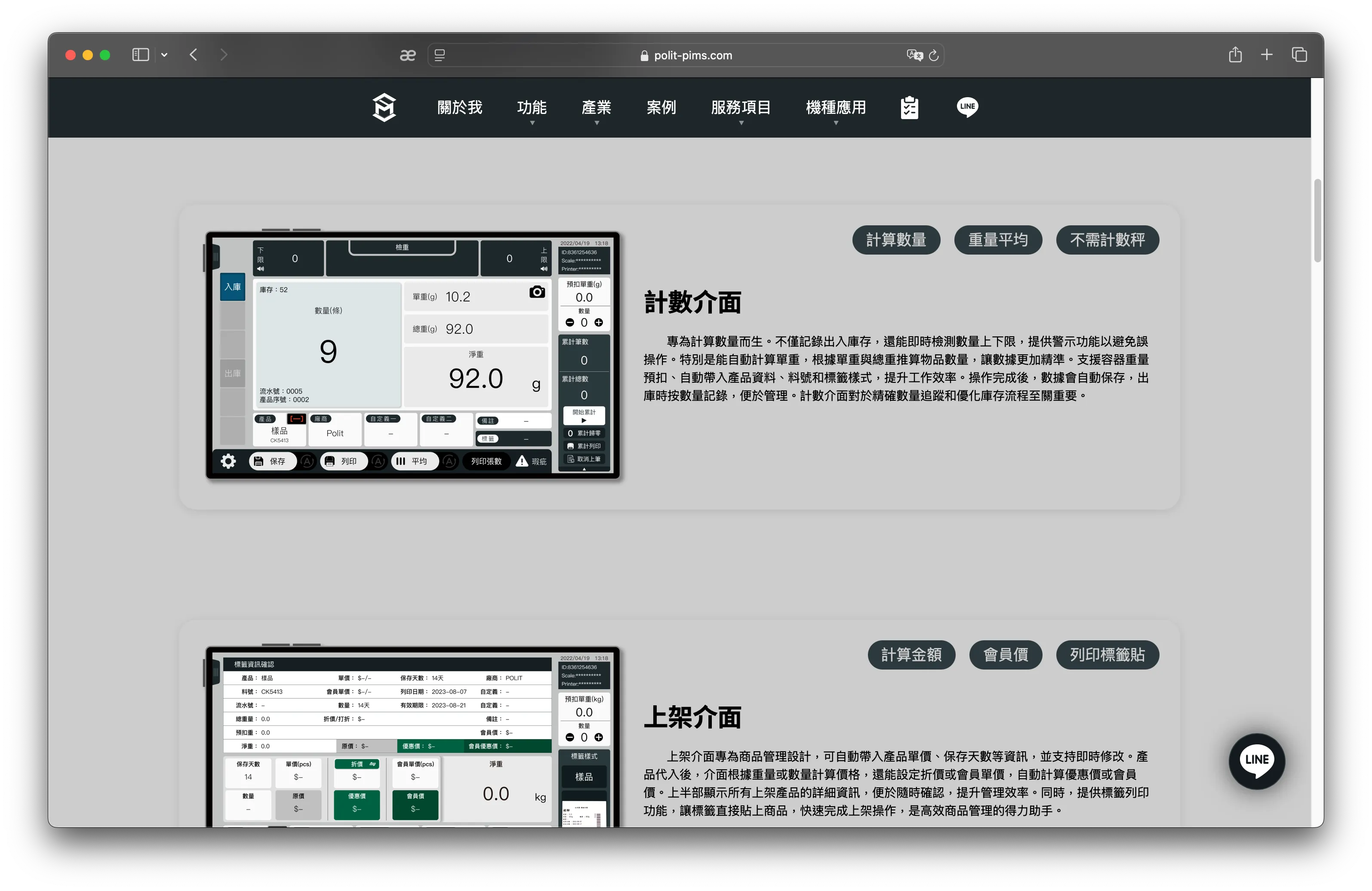
Task: Click the polit-pims.com address field
Action: point(686,55)
